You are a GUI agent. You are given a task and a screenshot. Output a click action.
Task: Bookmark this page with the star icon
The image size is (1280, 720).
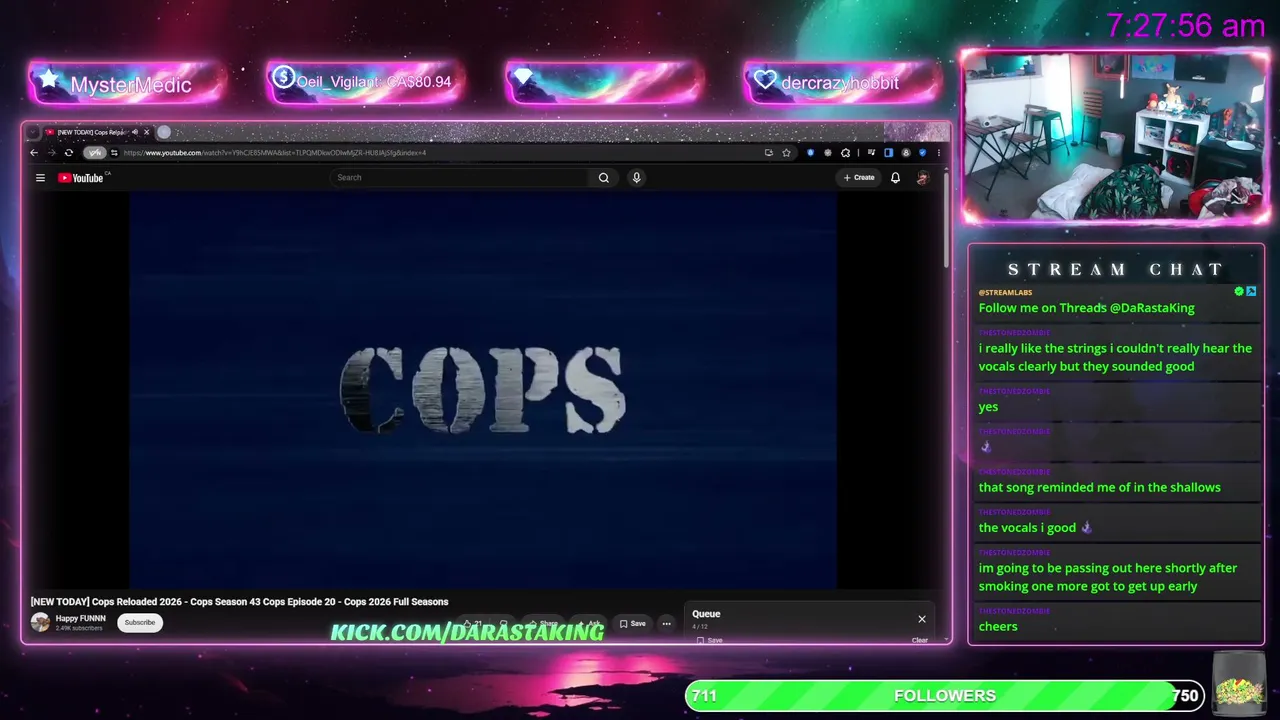786,153
